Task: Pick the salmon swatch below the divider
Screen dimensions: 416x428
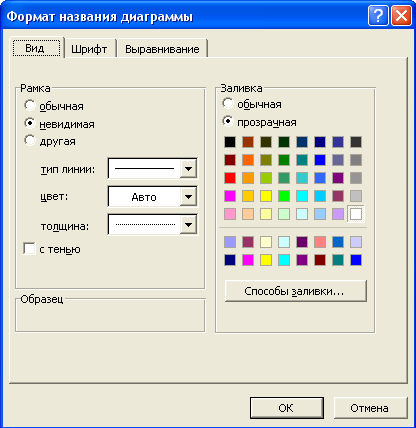Action: (x=320, y=242)
